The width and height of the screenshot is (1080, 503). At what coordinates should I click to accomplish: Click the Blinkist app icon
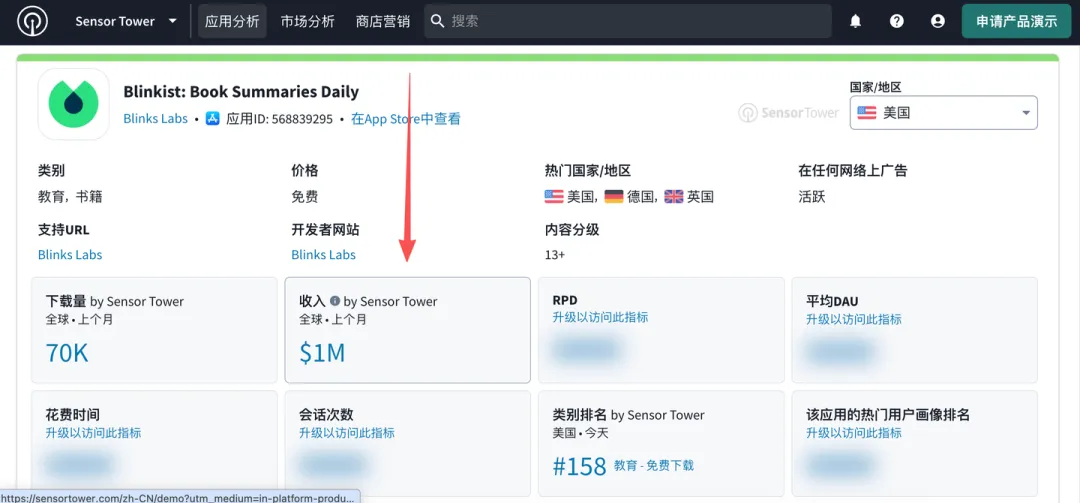pyautogui.click(x=74, y=103)
